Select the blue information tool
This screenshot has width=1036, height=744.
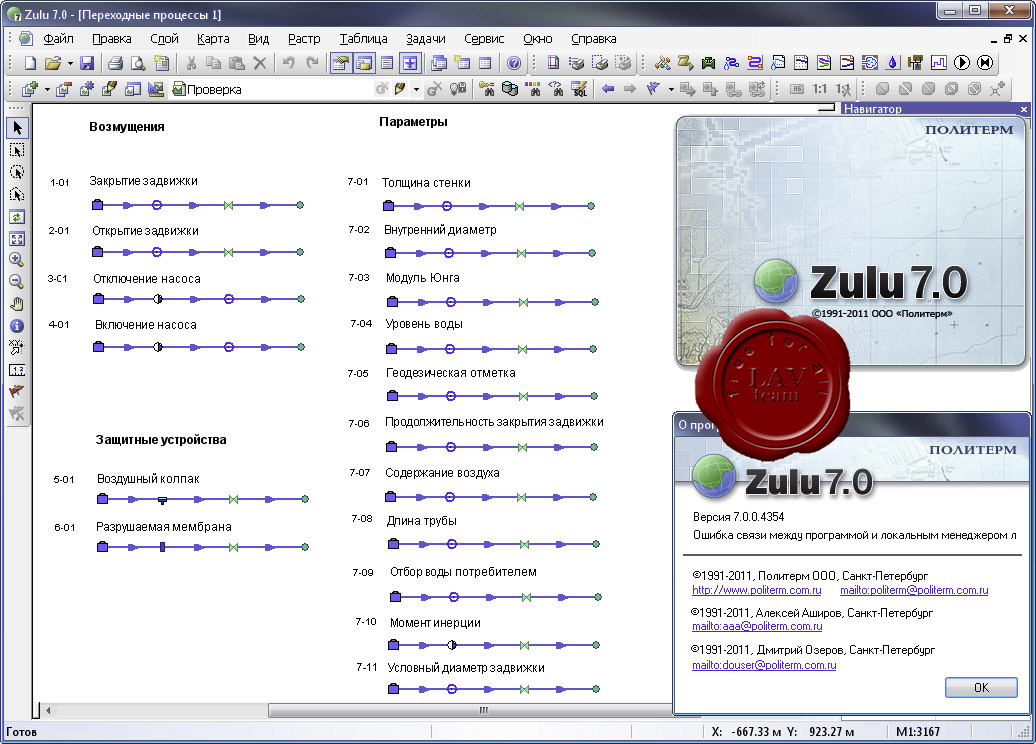(x=17, y=326)
